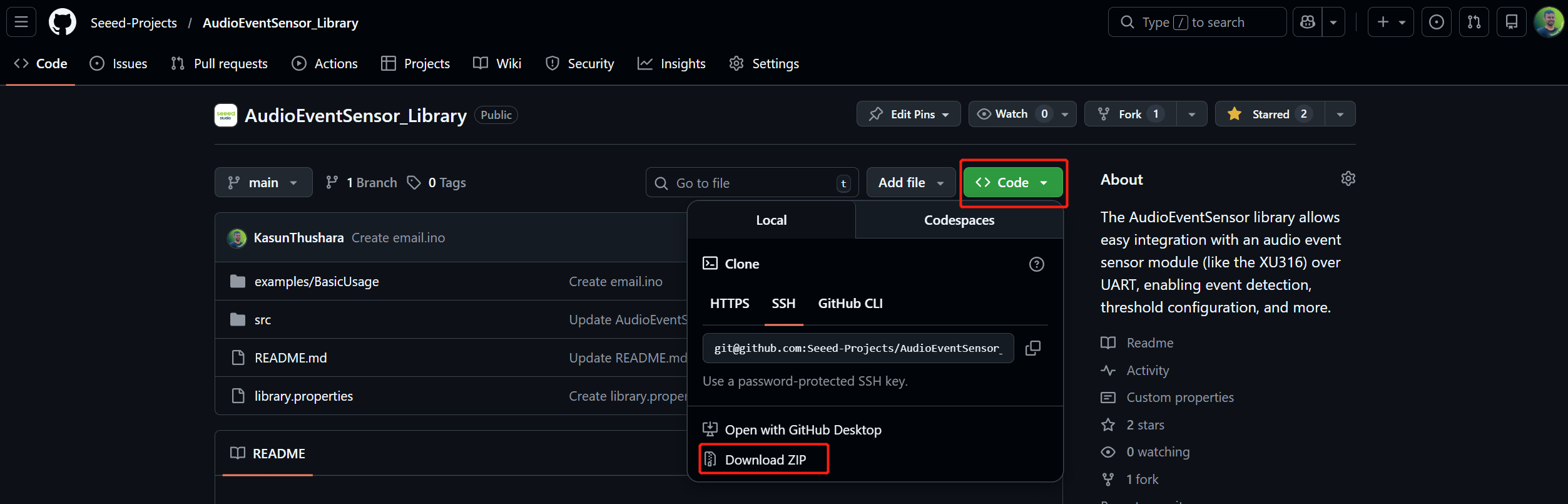Click the GitHub logo home icon
This screenshot has height=504, width=1568.
pyautogui.click(x=63, y=23)
